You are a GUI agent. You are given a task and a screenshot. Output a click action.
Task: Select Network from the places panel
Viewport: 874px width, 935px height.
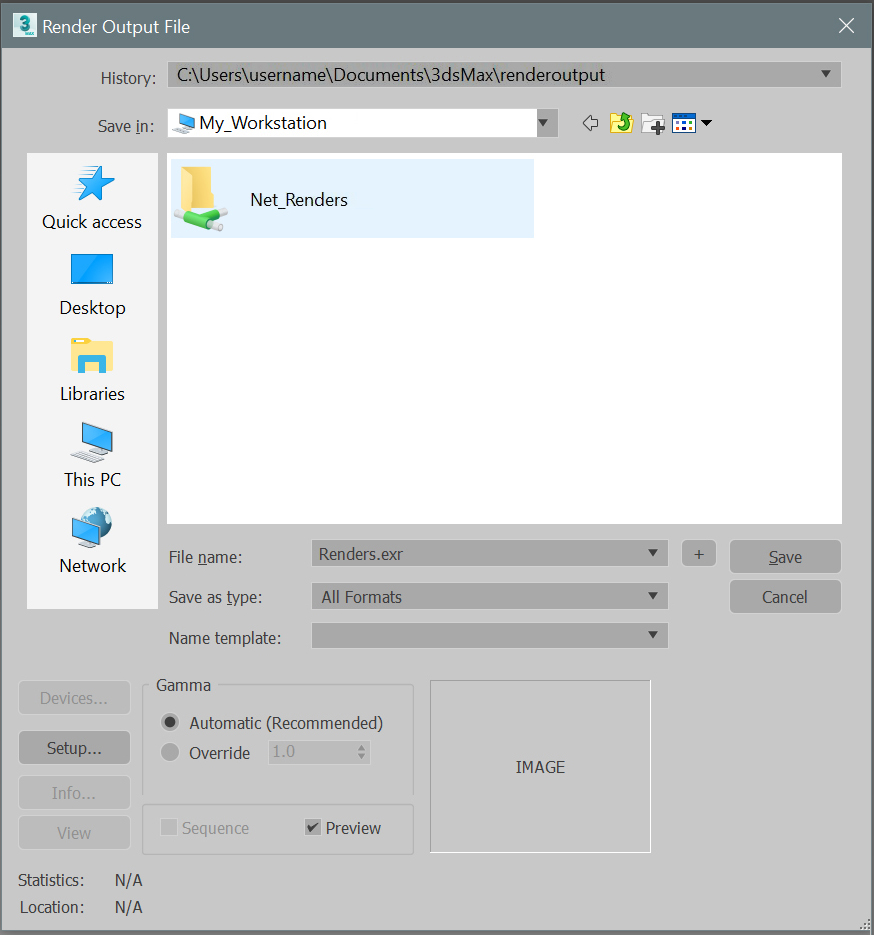point(92,540)
